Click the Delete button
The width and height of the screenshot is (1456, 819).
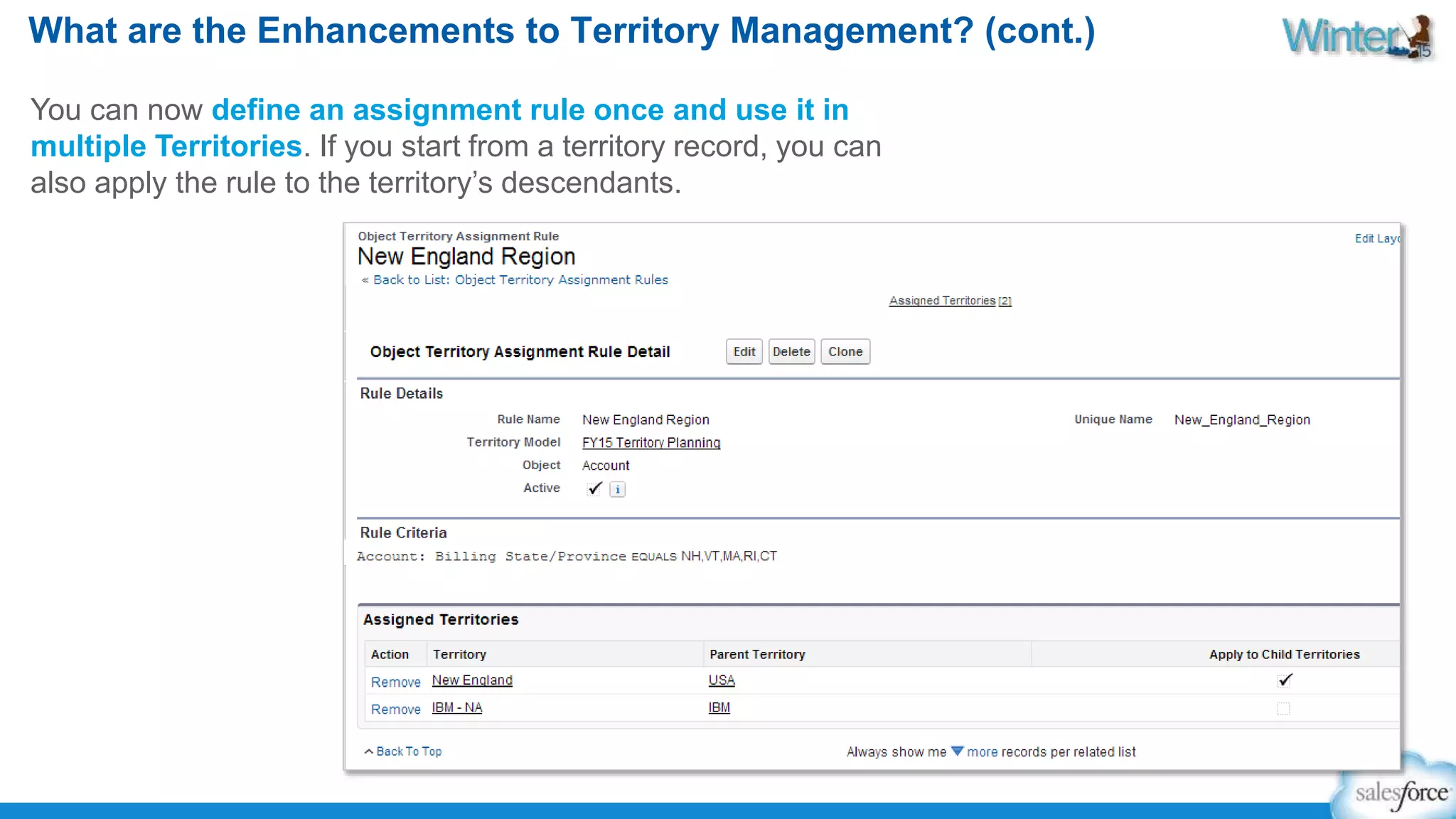point(791,352)
